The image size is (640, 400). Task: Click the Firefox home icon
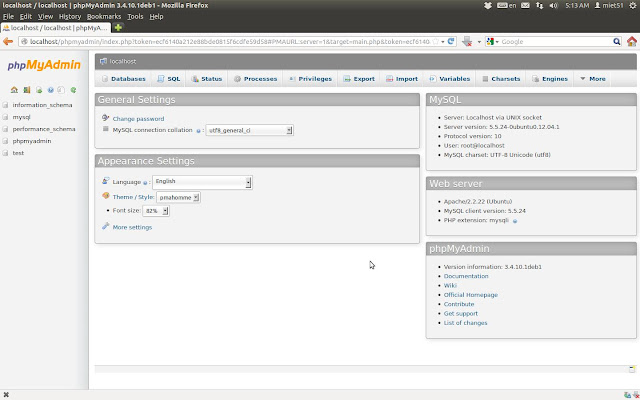(x=632, y=41)
